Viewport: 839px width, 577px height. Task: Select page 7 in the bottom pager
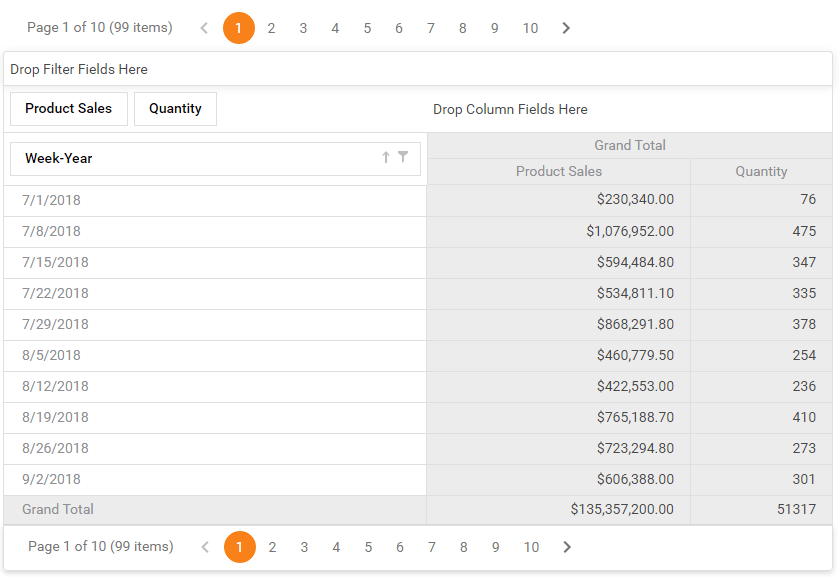click(x=432, y=547)
